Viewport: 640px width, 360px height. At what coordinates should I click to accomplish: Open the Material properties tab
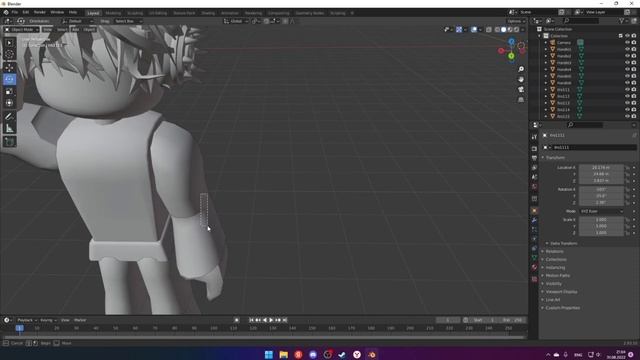point(534,267)
